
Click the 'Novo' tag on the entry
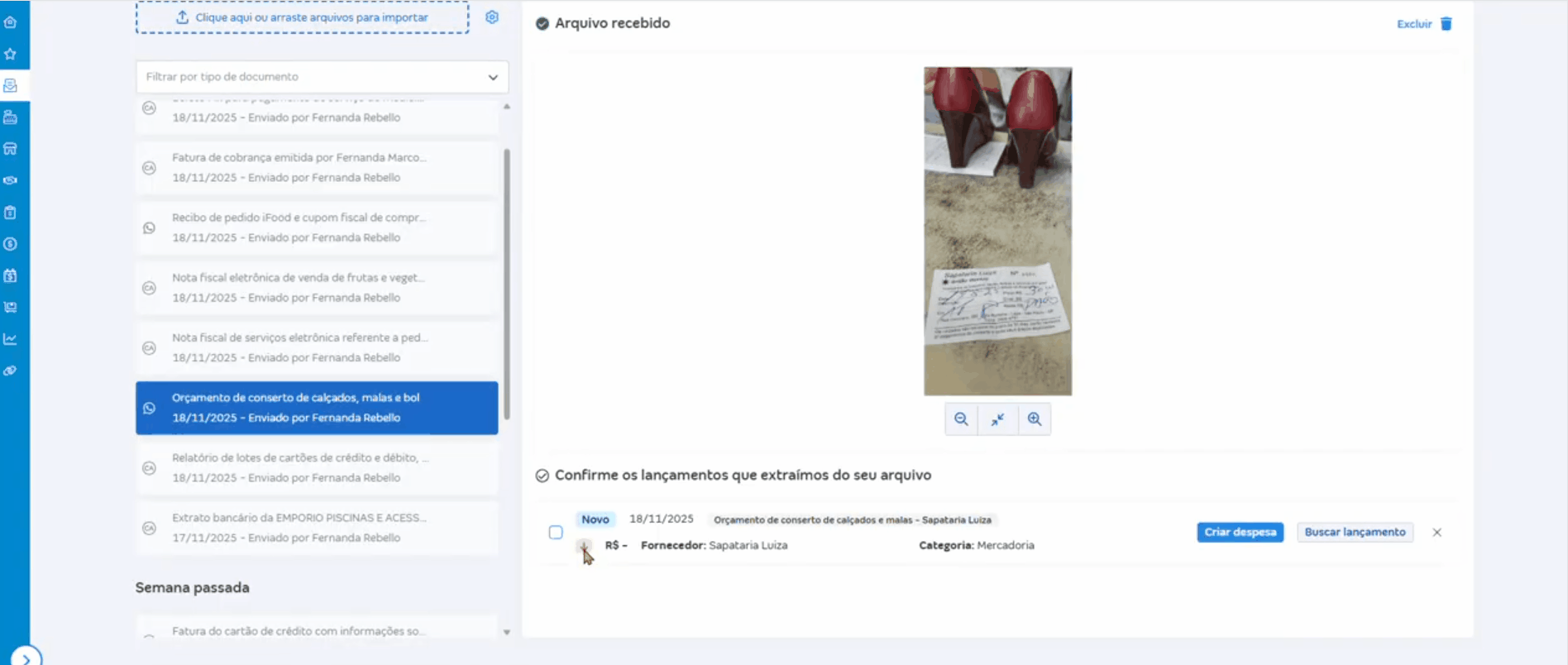point(595,519)
